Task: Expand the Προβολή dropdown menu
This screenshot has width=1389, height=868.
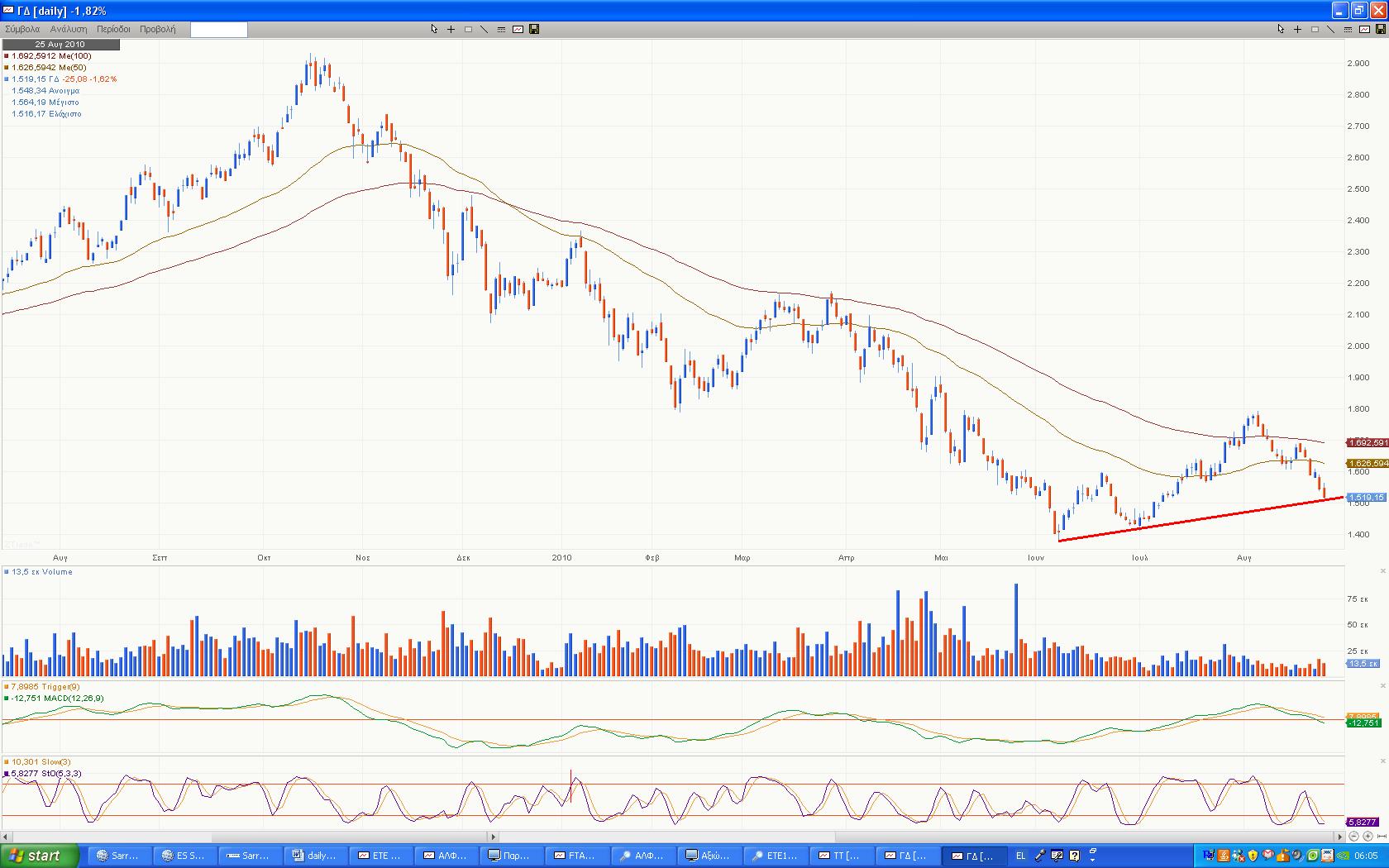Action: click(x=157, y=29)
